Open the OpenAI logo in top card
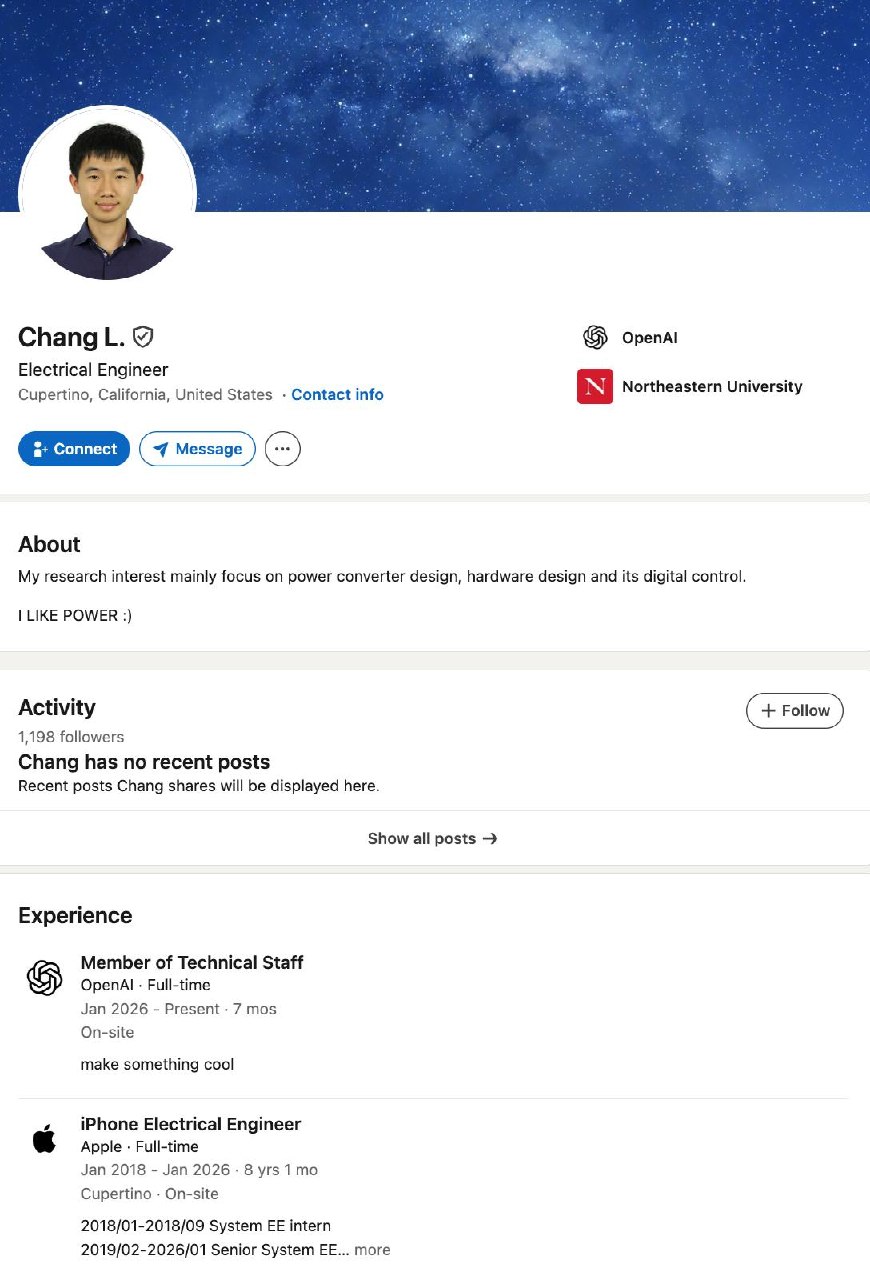 point(595,338)
